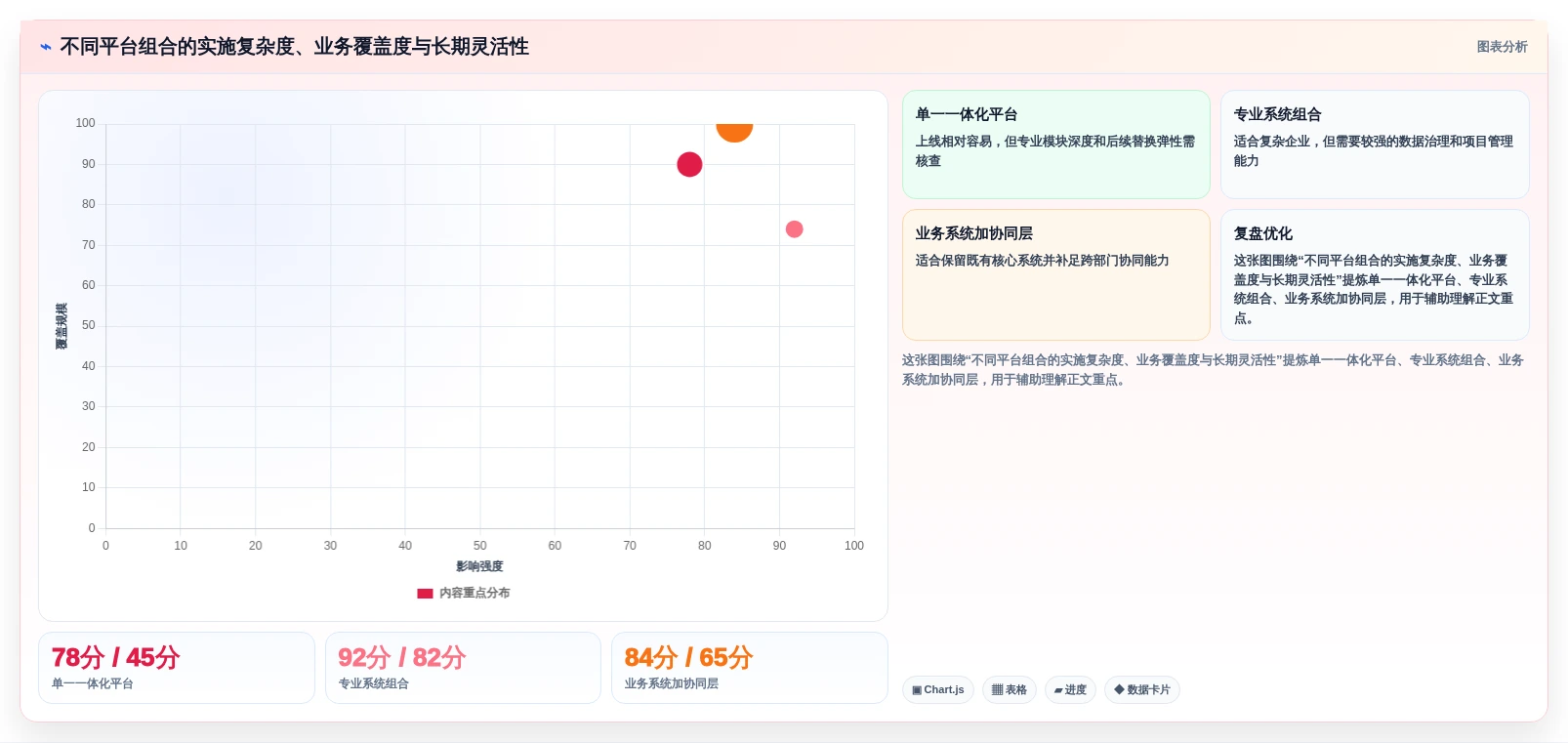Open the 复盘优化 info card
The height and width of the screenshot is (743, 1568).
pyautogui.click(x=1375, y=274)
